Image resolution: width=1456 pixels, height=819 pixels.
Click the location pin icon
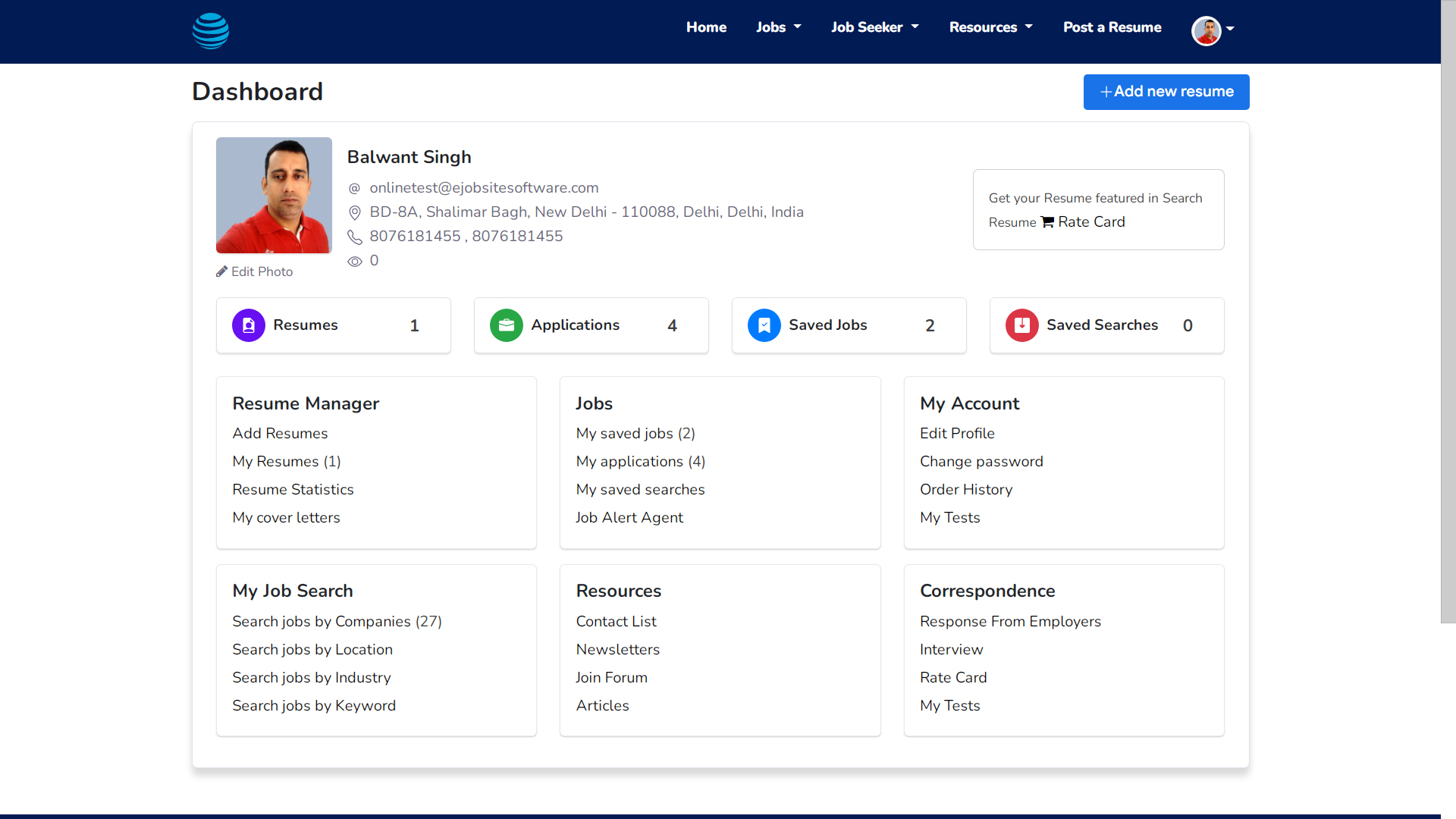pos(354,212)
